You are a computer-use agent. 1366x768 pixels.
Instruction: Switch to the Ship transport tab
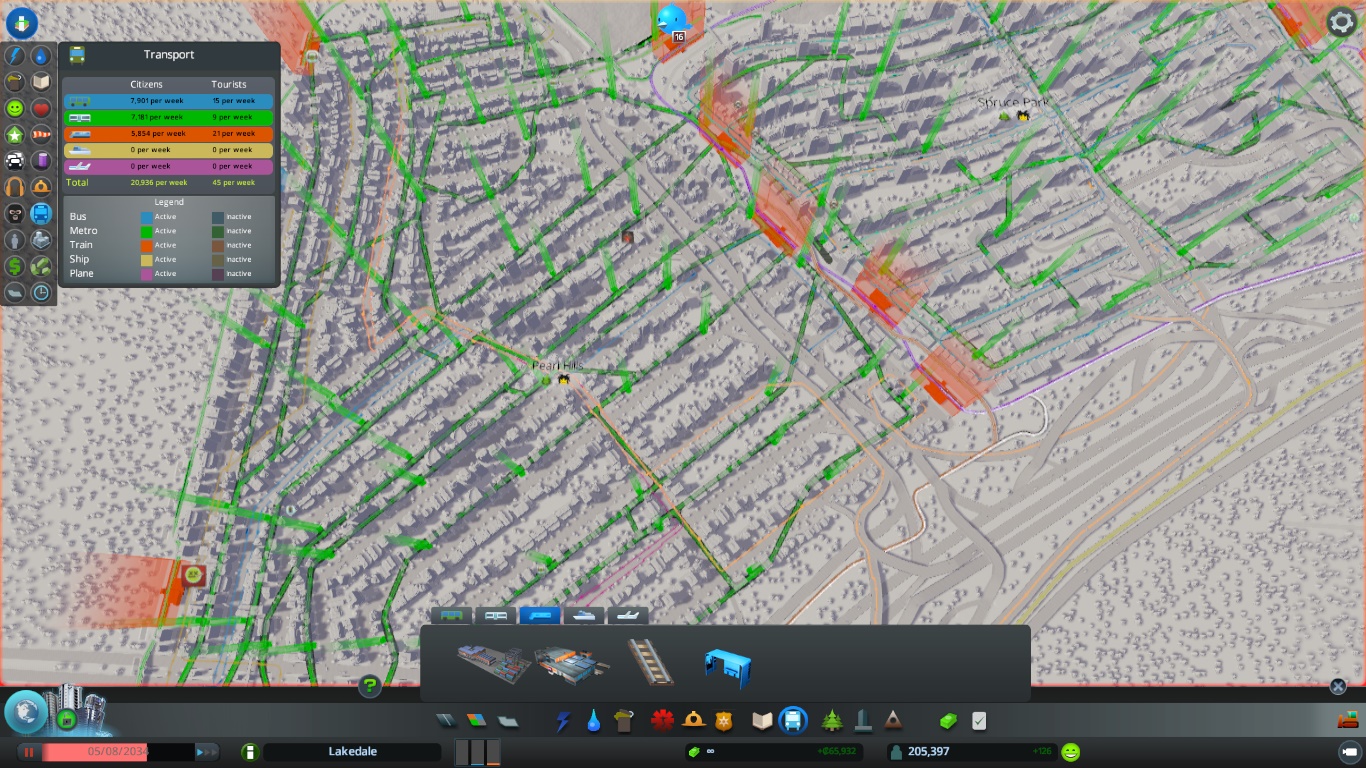coord(584,616)
